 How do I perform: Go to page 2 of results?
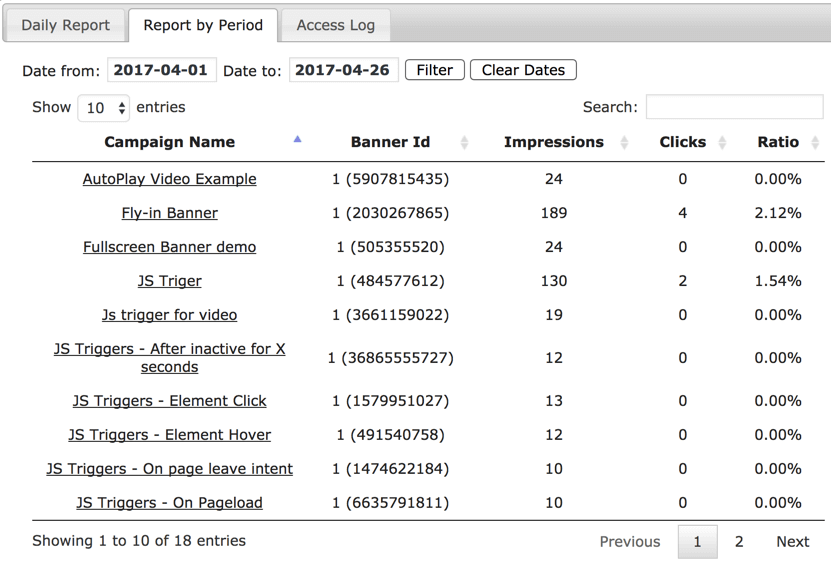point(739,542)
